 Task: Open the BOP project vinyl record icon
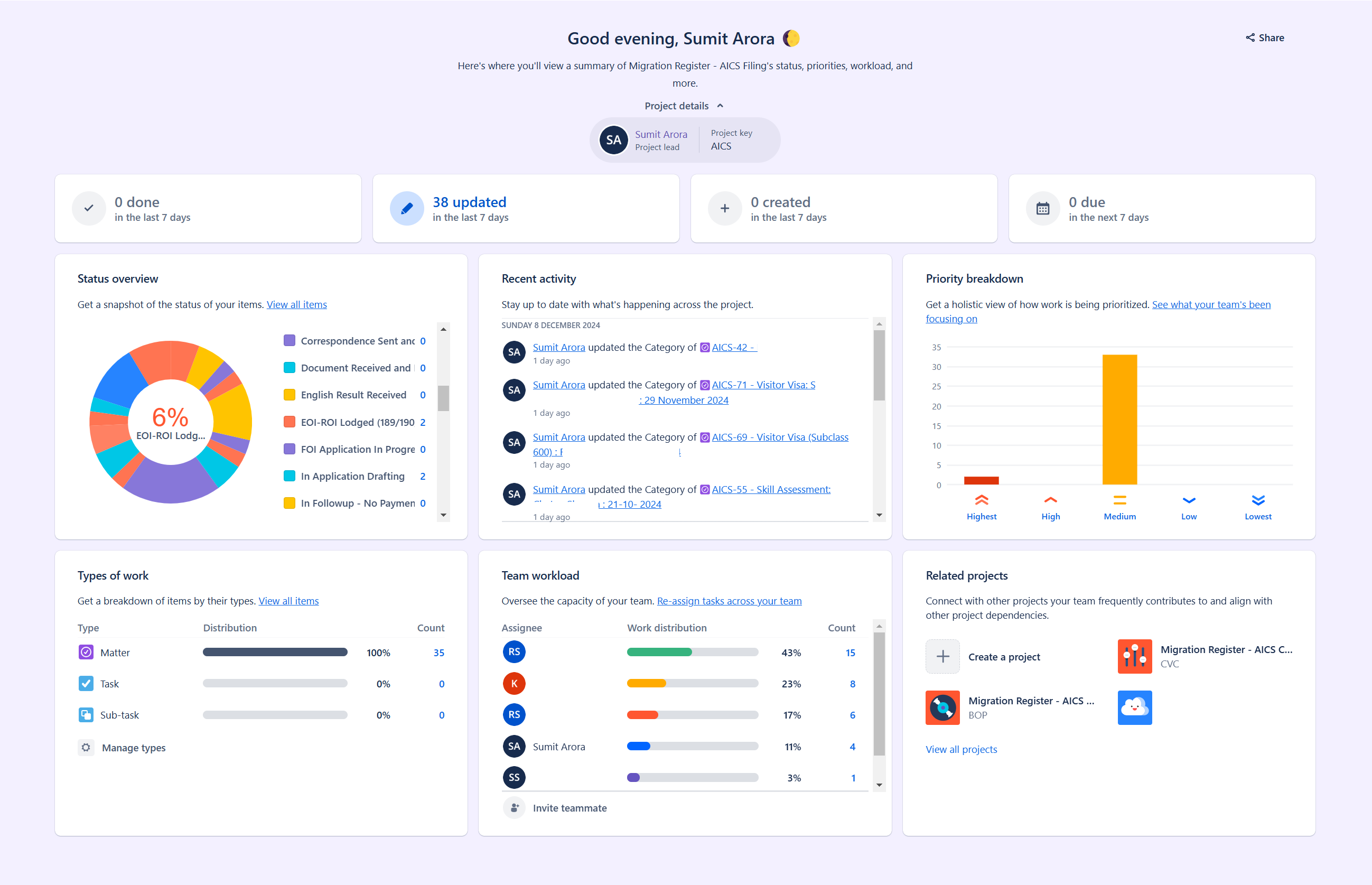coord(942,707)
